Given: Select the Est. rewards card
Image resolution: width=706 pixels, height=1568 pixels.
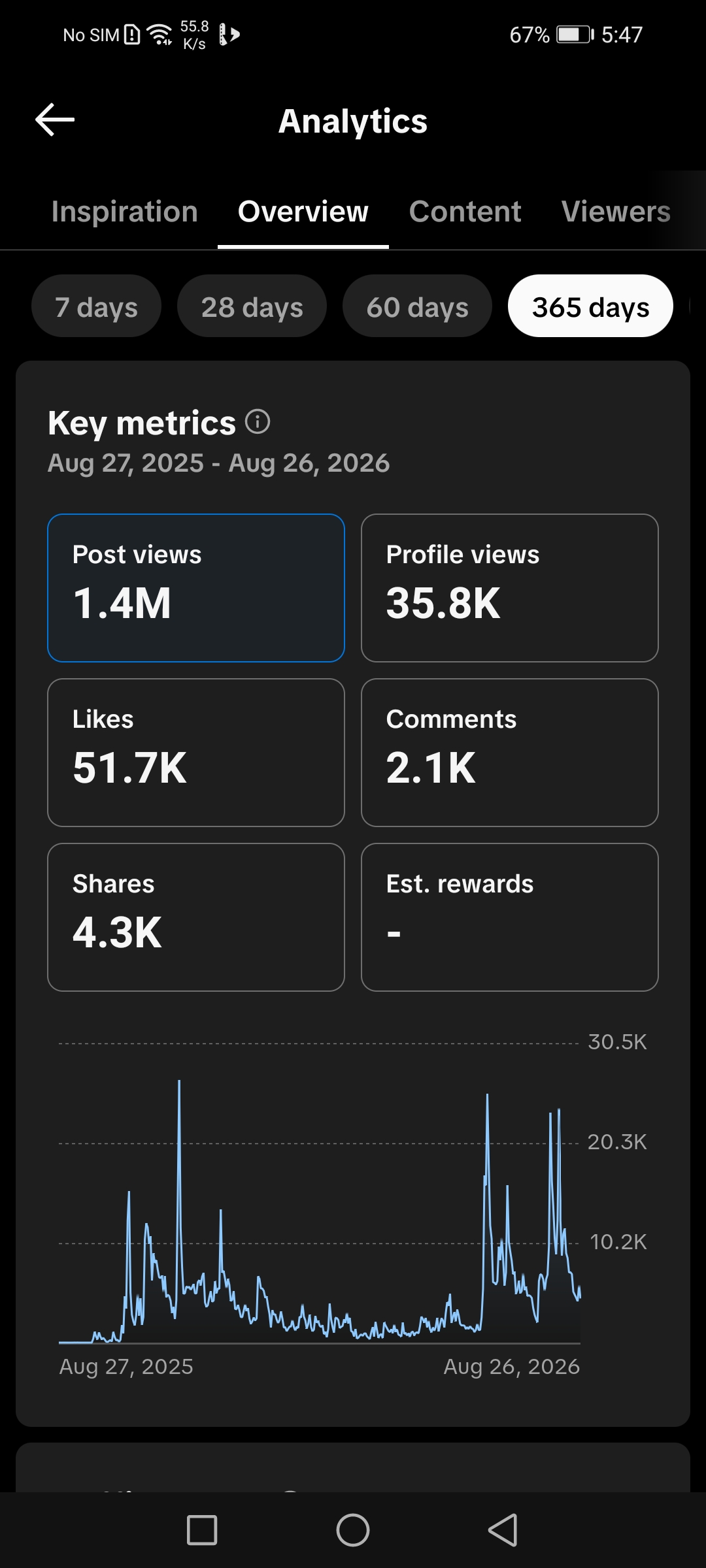Looking at the screenshot, I should [510, 917].
